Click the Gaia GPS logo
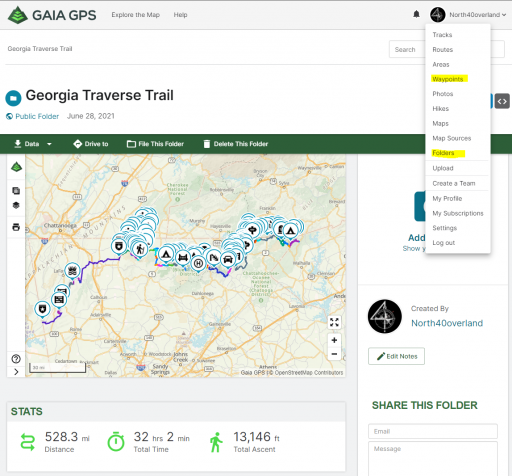This screenshot has width=512, height=476. point(52,15)
